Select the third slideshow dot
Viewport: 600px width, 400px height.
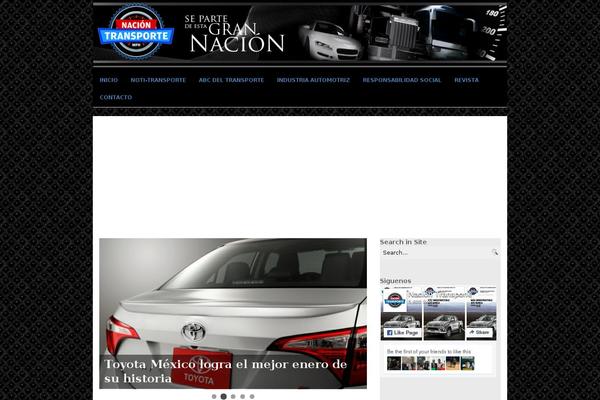(x=233, y=397)
